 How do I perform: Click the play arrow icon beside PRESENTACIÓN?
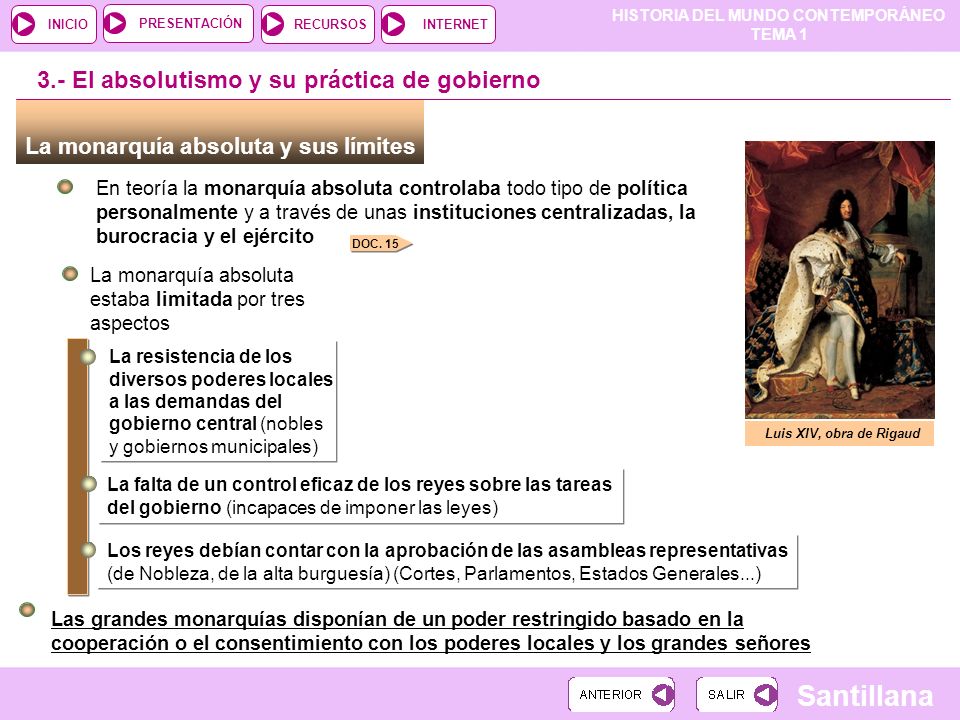point(115,24)
